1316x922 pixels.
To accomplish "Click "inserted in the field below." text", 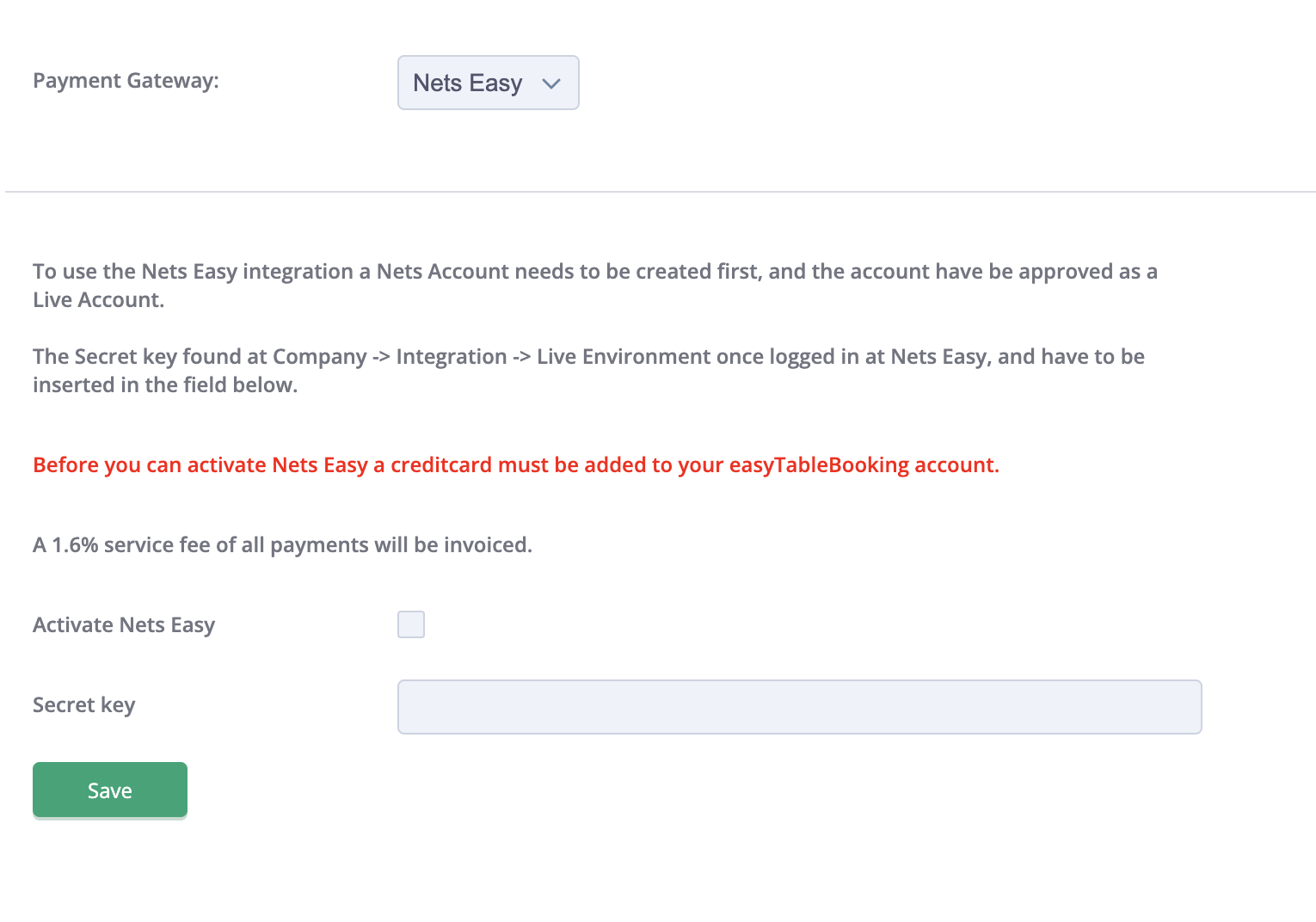I will point(165,385).
